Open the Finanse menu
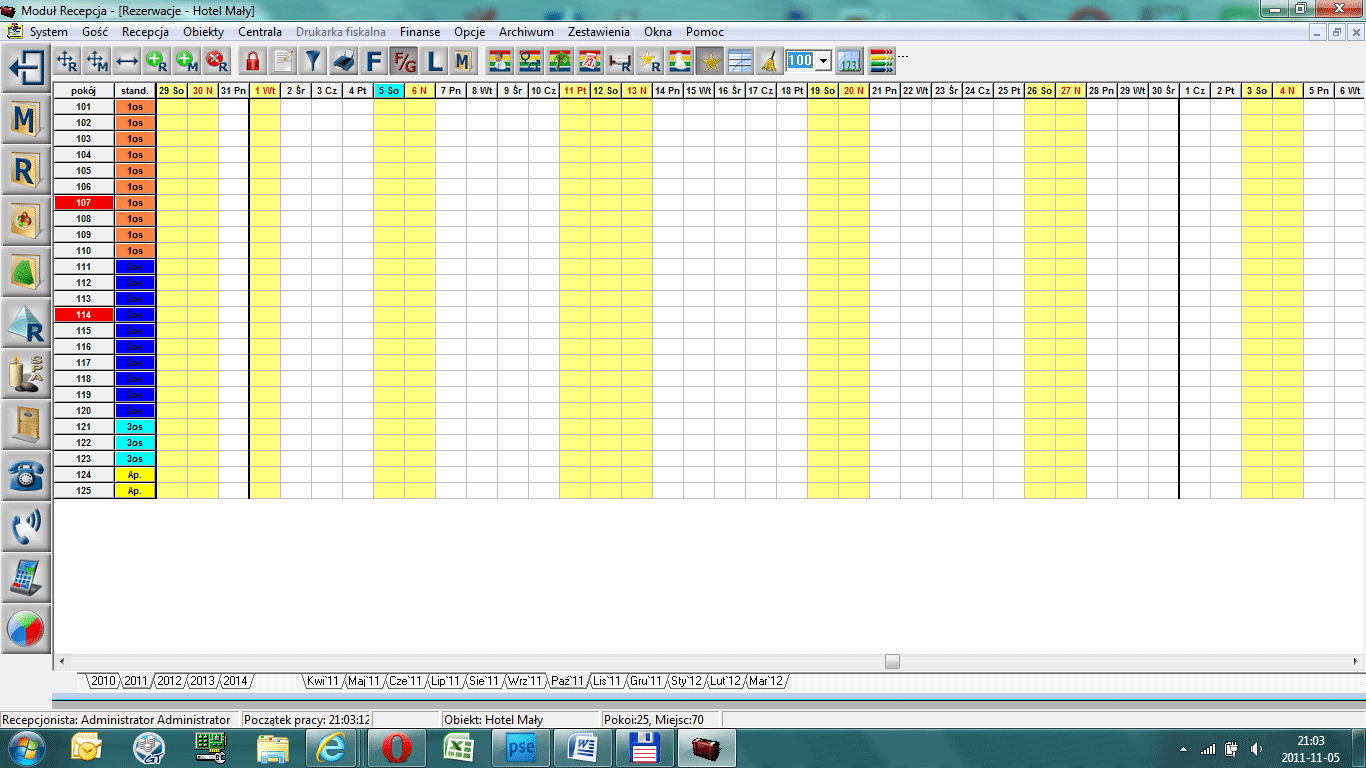 tap(420, 32)
